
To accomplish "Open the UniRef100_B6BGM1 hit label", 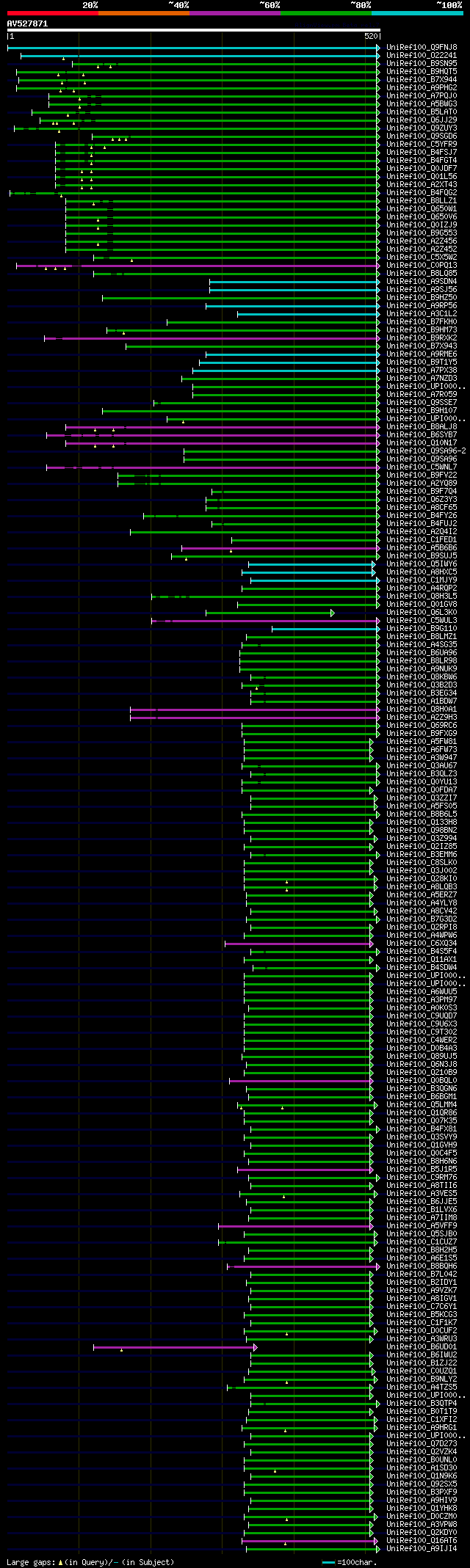I will [x=422, y=1096].
